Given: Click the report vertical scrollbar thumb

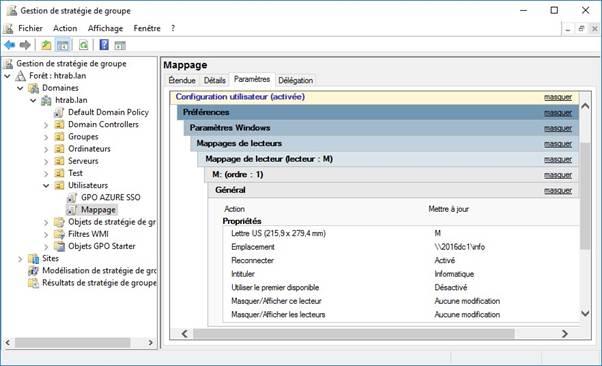Looking at the screenshot, I should point(585,195).
